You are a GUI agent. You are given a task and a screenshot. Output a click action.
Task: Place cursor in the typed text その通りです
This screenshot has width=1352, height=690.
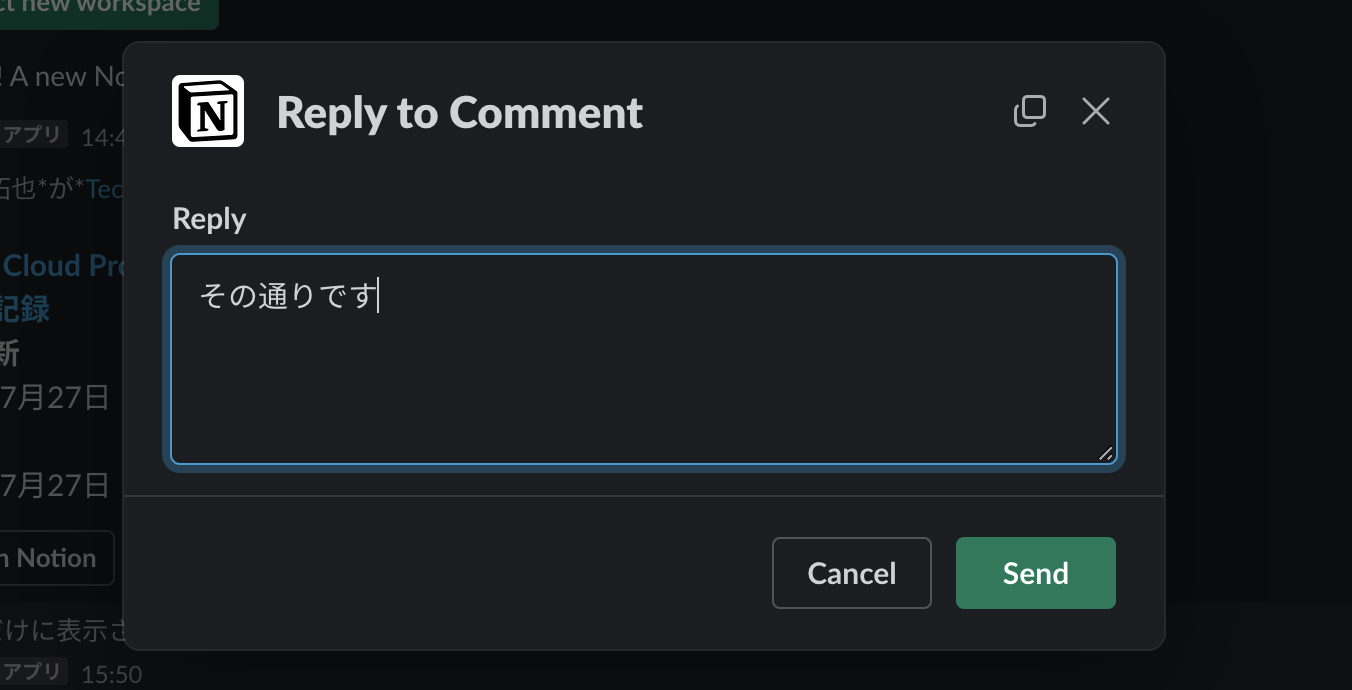click(288, 297)
